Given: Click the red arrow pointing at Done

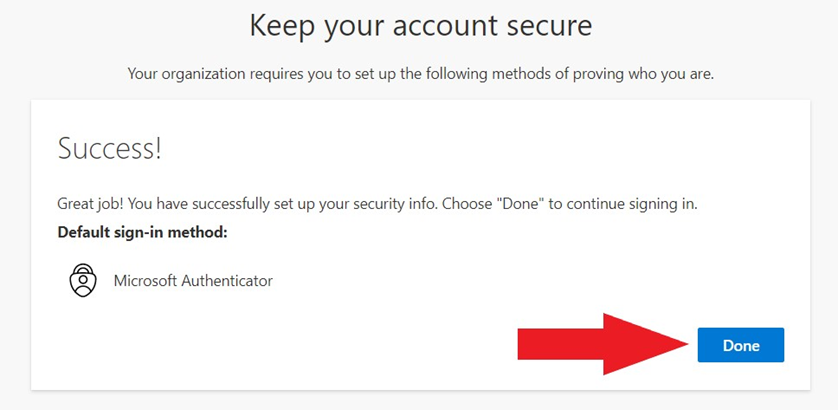Looking at the screenshot, I should coord(603,345).
